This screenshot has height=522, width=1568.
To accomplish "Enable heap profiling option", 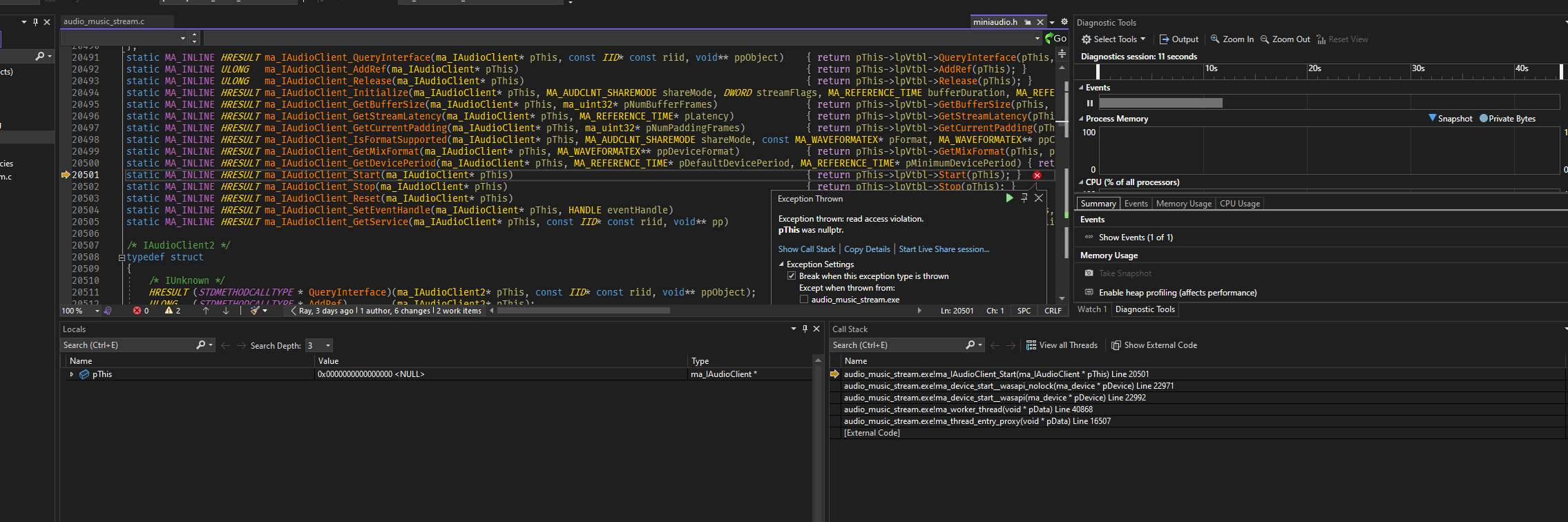I will (1178, 293).
